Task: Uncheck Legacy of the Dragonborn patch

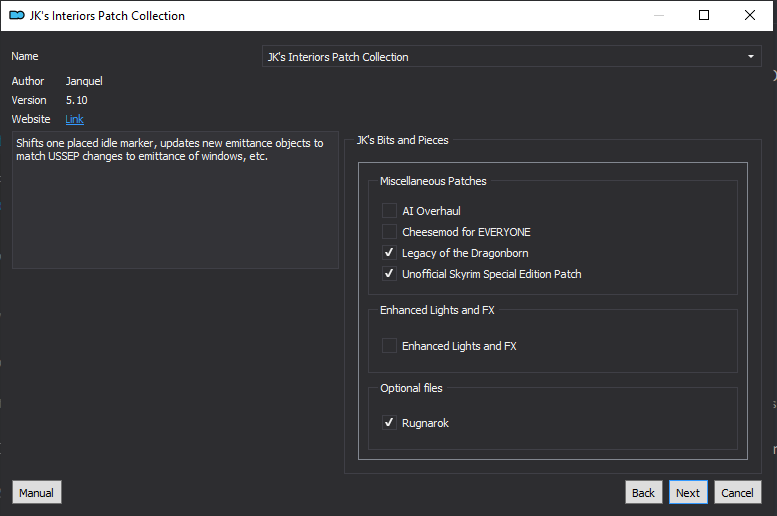Action: tap(389, 253)
